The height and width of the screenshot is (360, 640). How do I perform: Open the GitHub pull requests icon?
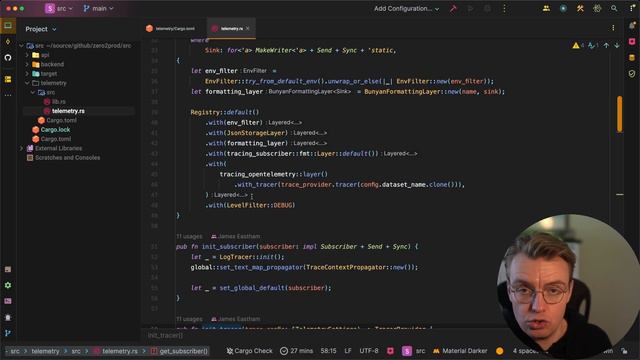pyautogui.click(x=8, y=58)
